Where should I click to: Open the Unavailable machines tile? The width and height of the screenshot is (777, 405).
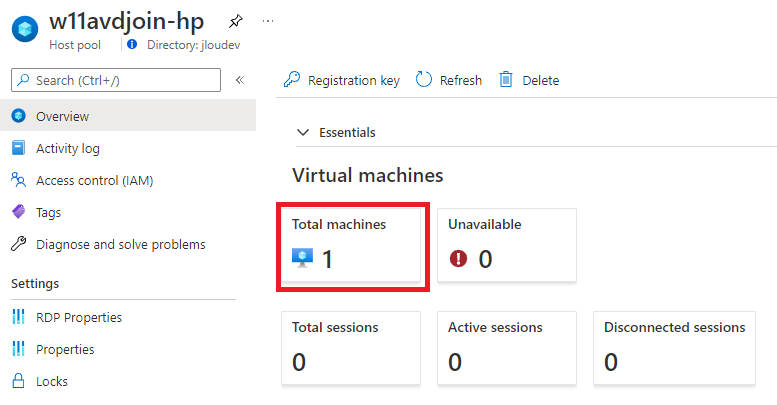pyautogui.click(x=507, y=245)
